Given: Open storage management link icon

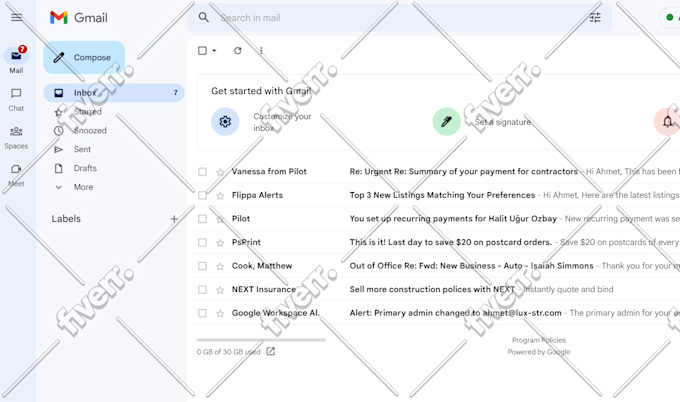Looking at the screenshot, I should (271, 351).
